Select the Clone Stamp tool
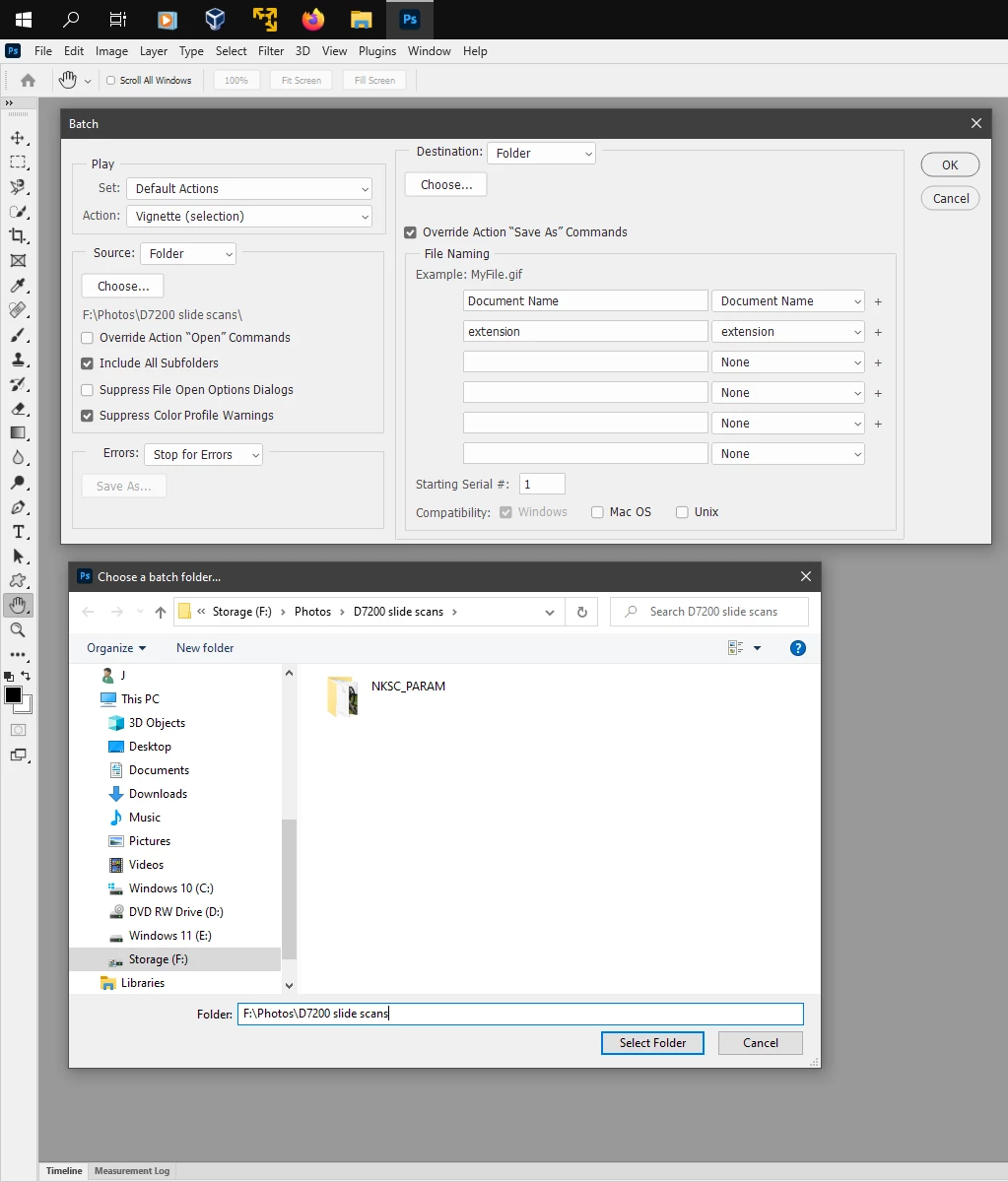The width and height of the screenshot is (1008, 1182). (x=18, y=360)
